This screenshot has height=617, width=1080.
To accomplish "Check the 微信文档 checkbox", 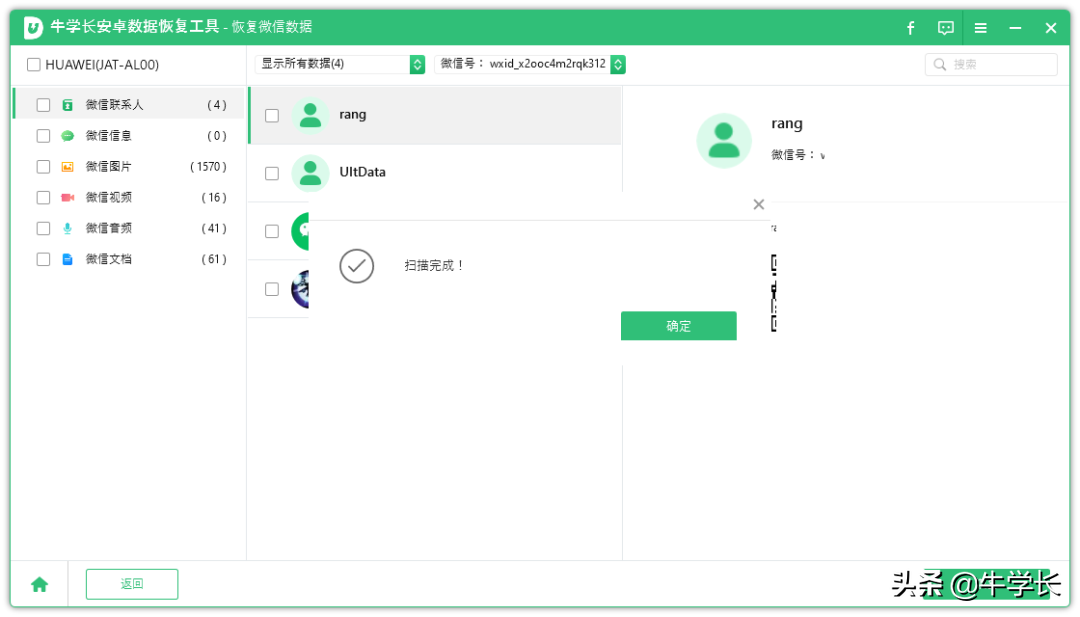I will click(x=43, y=259).
